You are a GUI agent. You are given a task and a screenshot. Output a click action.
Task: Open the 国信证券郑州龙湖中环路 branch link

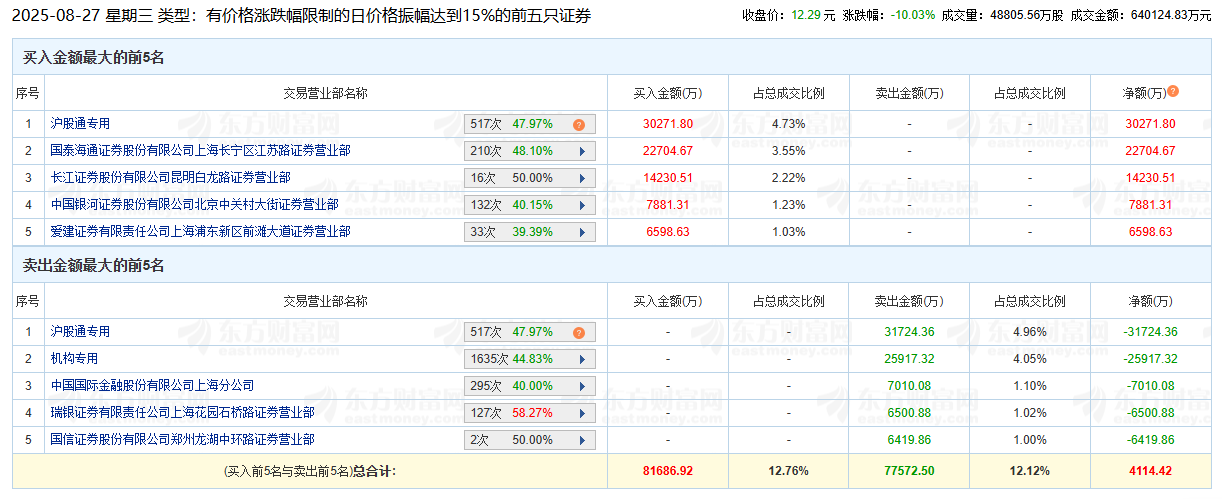click(182, 439)
